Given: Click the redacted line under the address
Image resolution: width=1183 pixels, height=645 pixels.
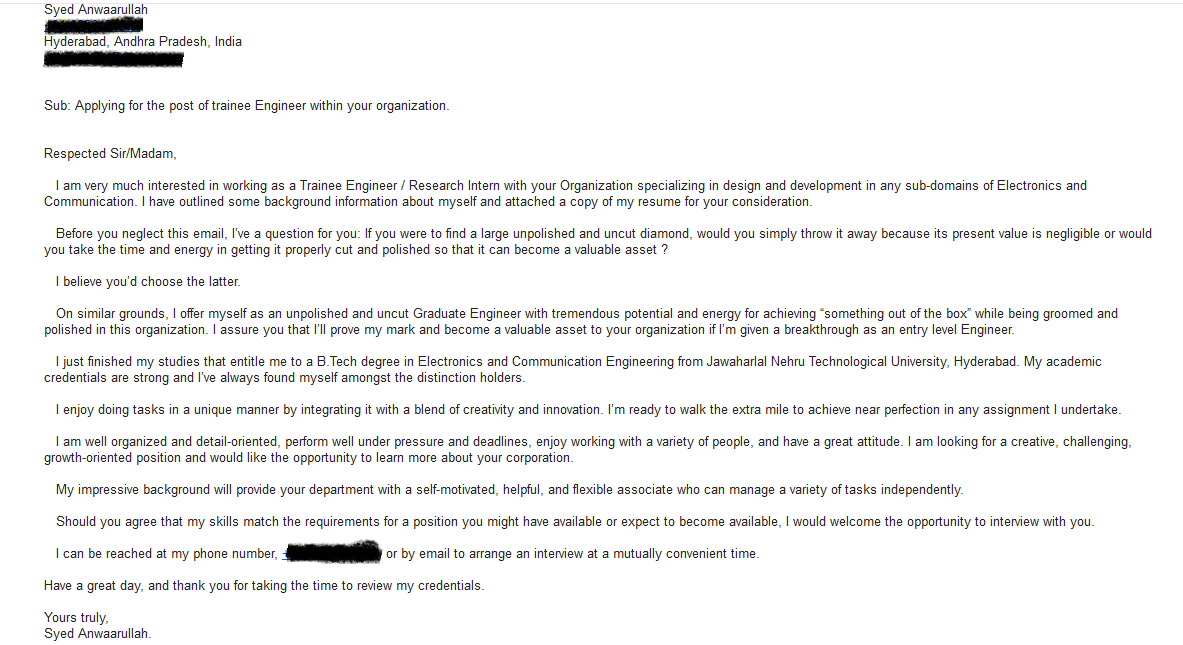Looking at the screenshot, I should coord(113,60).
